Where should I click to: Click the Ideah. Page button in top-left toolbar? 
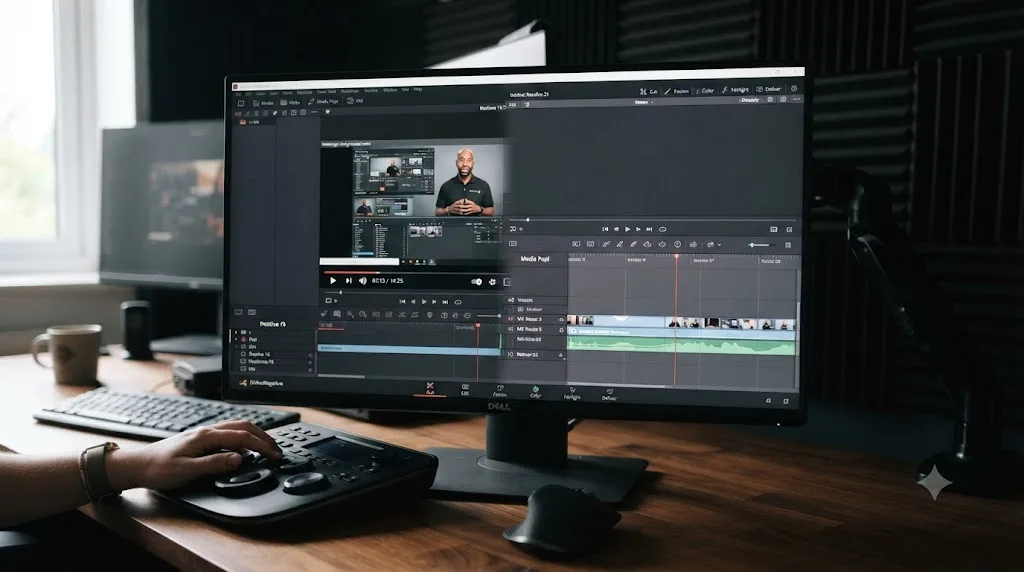[x=323, y=102]
